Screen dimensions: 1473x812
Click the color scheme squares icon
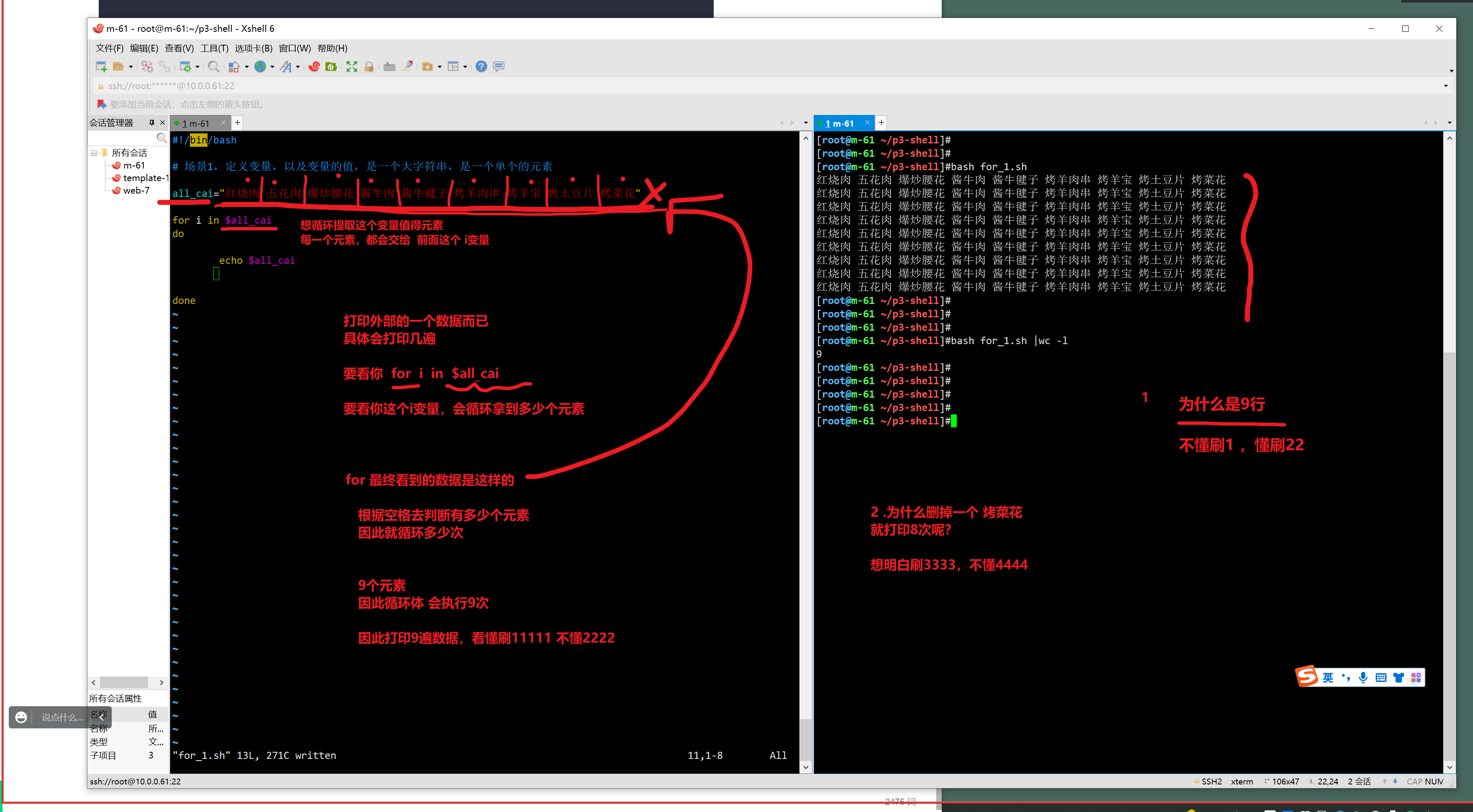[x=234, y=67]
